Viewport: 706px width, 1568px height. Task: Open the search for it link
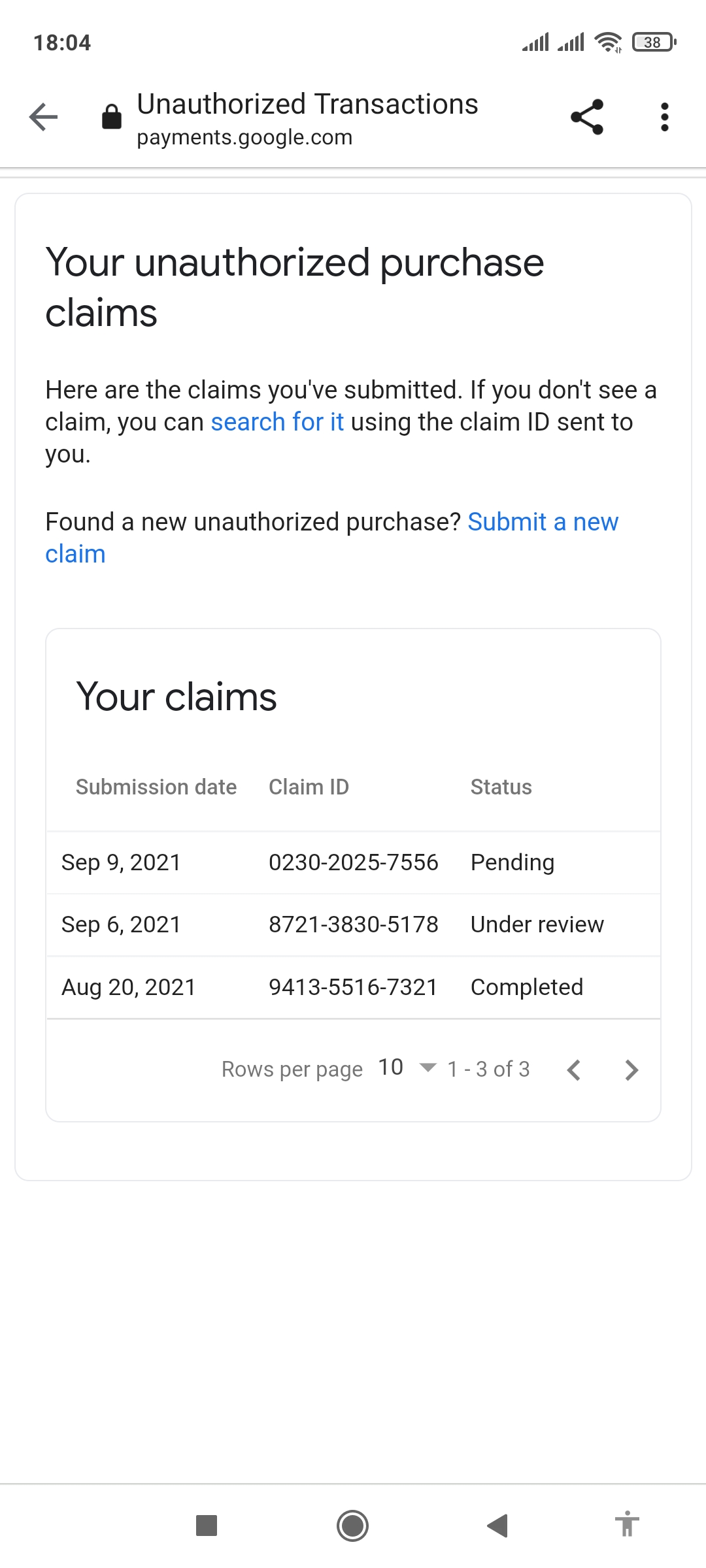click(278, 421)
